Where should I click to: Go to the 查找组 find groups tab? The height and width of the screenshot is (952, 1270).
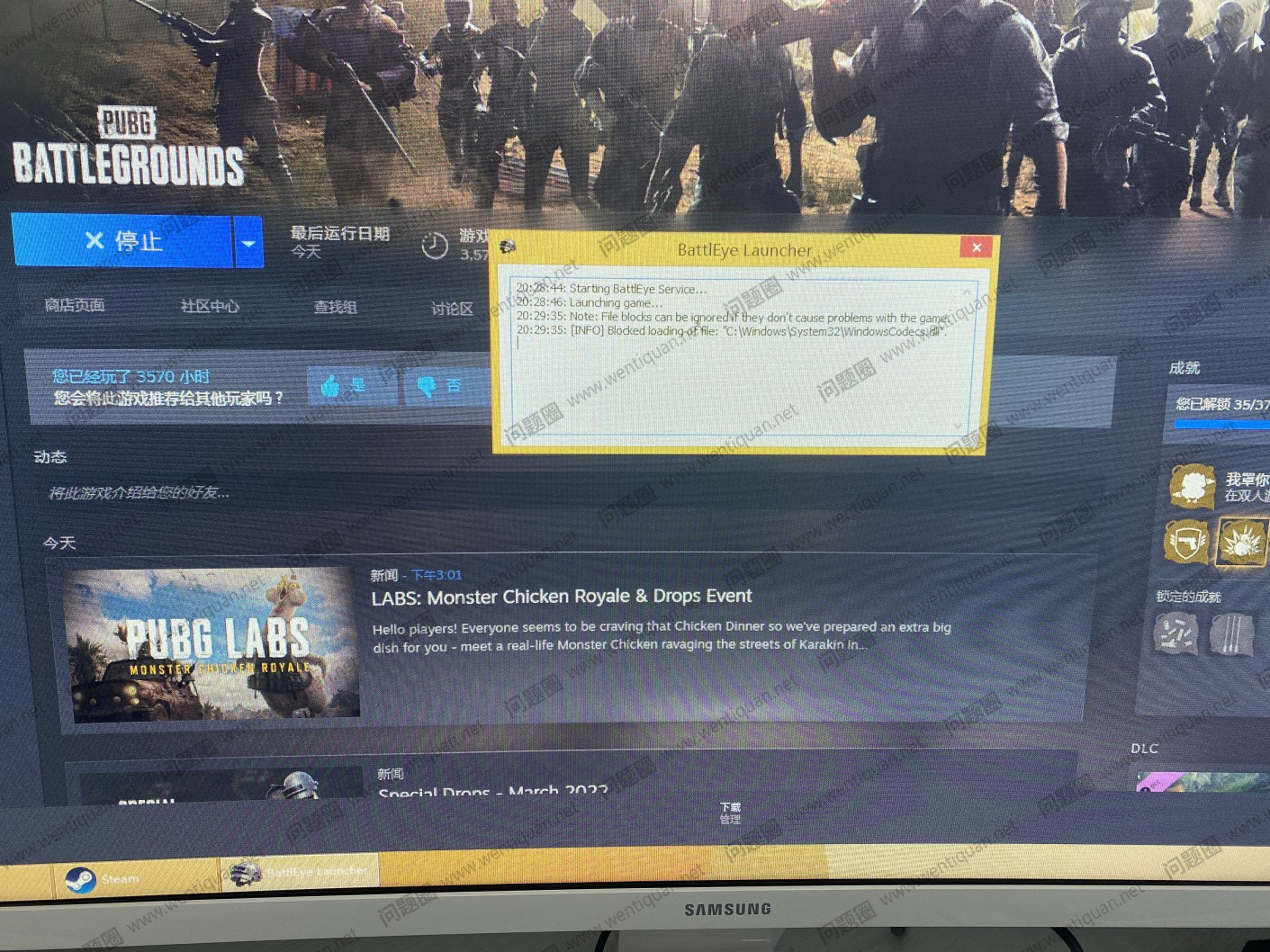(335, 308)
